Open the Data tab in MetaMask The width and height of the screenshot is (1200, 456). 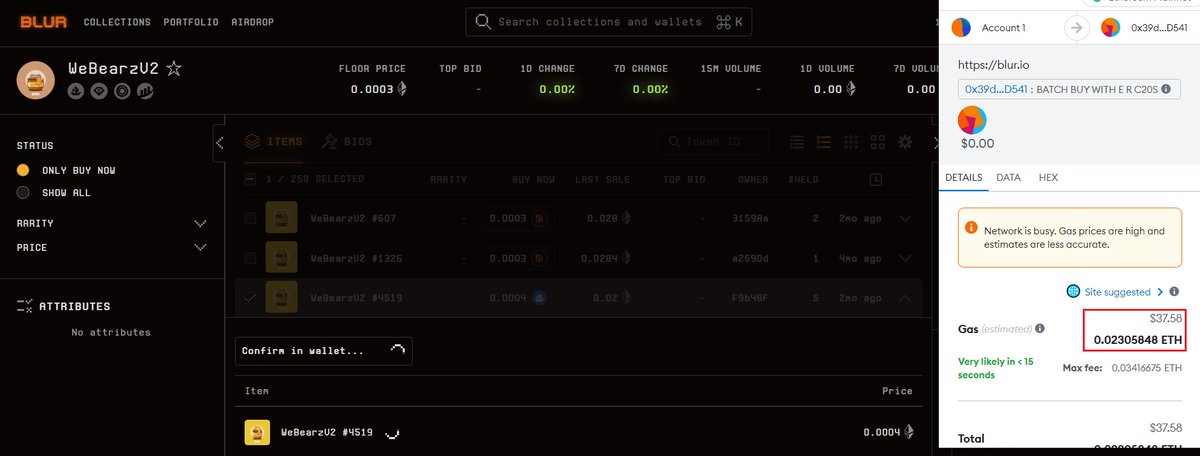click(1009, 177)
